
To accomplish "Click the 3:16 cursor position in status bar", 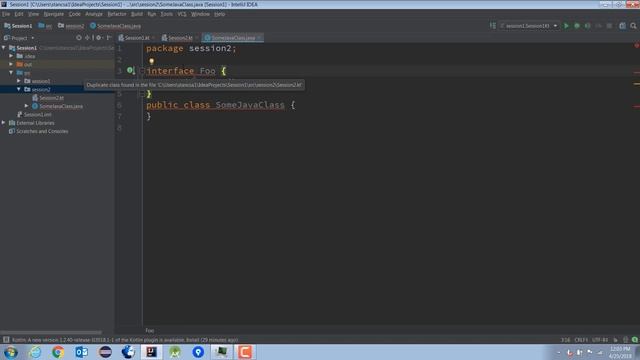I will (565, 340).
